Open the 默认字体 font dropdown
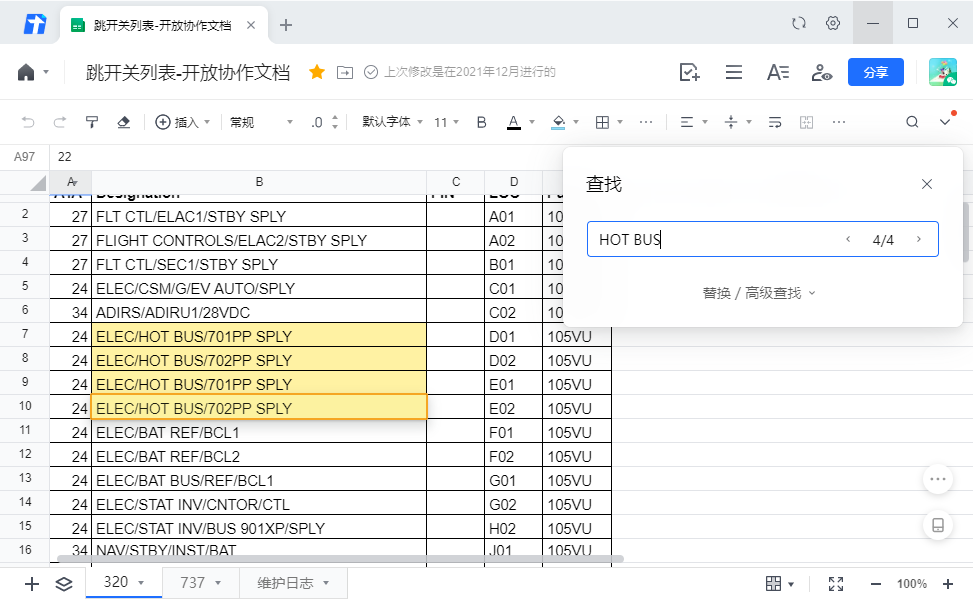Screen dimensions: 973x600 coord(392,122)
